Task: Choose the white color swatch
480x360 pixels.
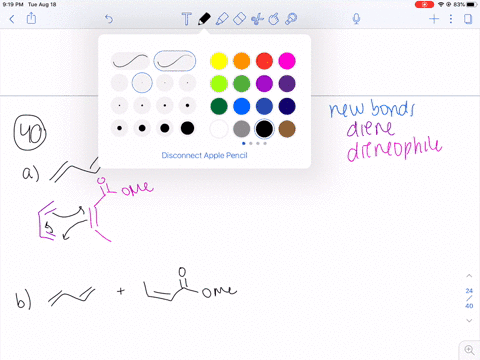Action: (219, 129)
